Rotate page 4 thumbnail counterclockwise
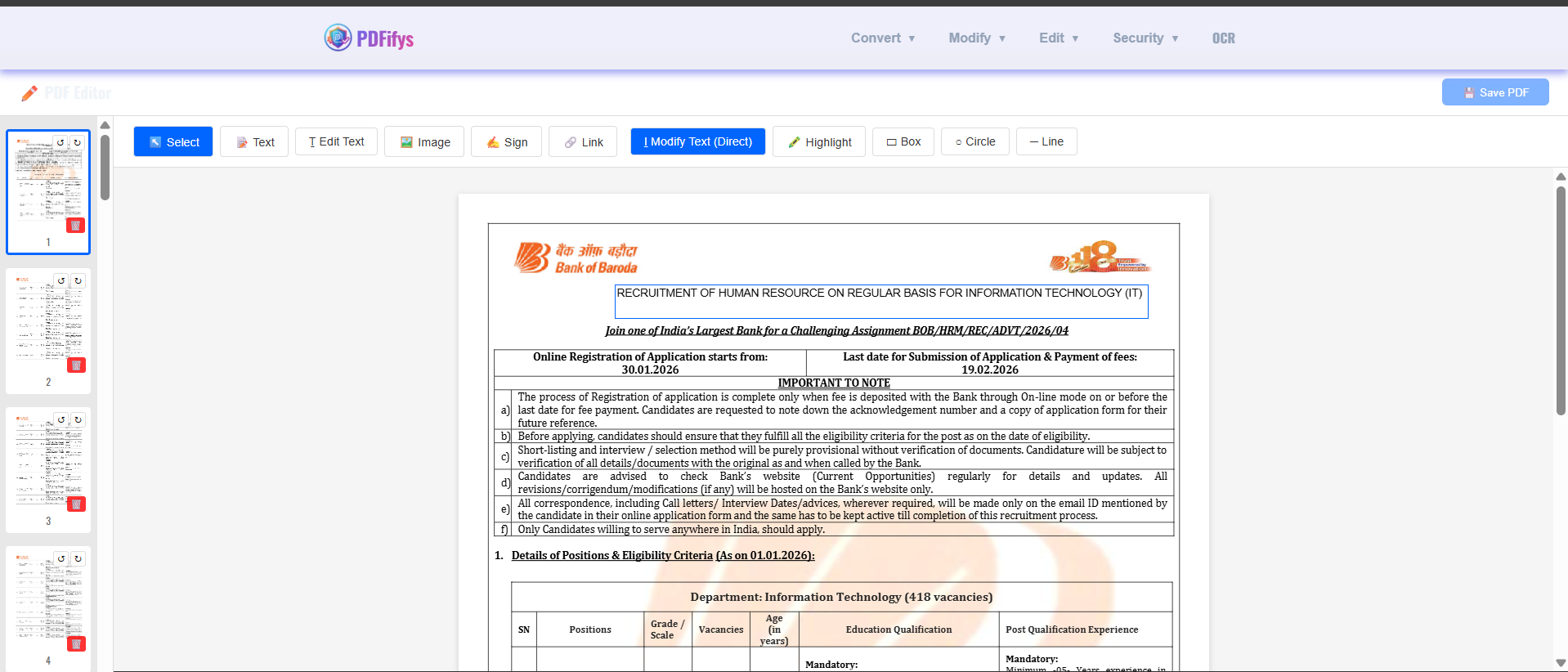Image resolution: width=1568 pixels, height=672 pixels. (61, 558)
